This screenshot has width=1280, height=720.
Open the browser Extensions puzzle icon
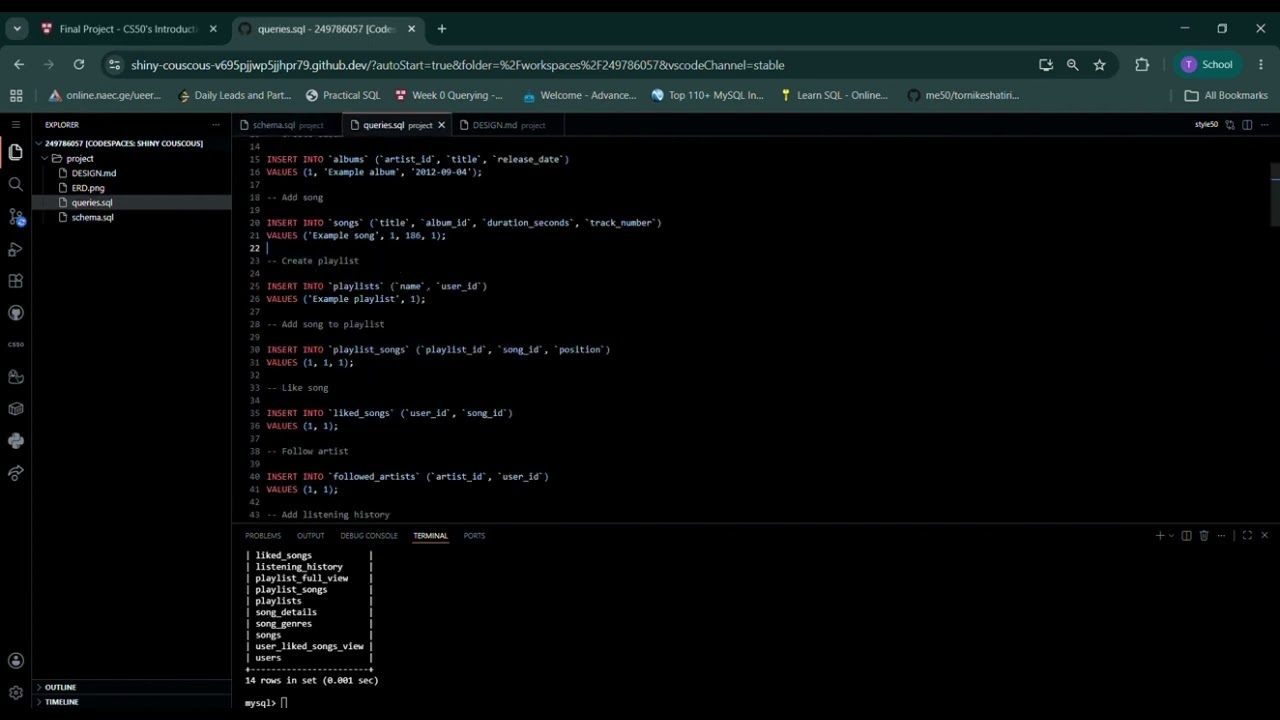click(1142, 64)
